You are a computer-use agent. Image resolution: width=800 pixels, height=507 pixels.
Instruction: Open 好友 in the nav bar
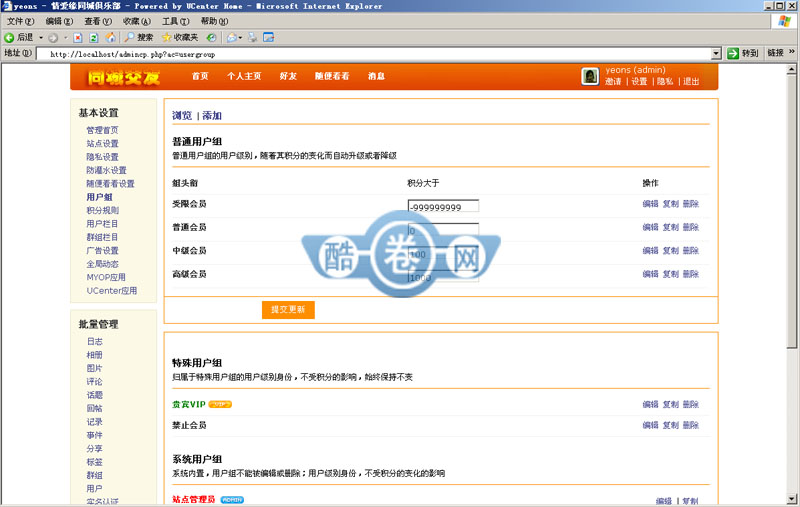point(288,76)
